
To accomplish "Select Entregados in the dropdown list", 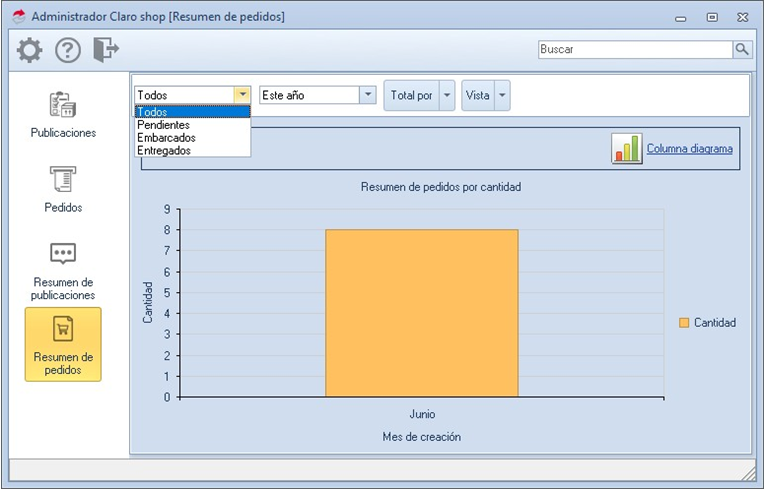I will [x=192, y=150].
